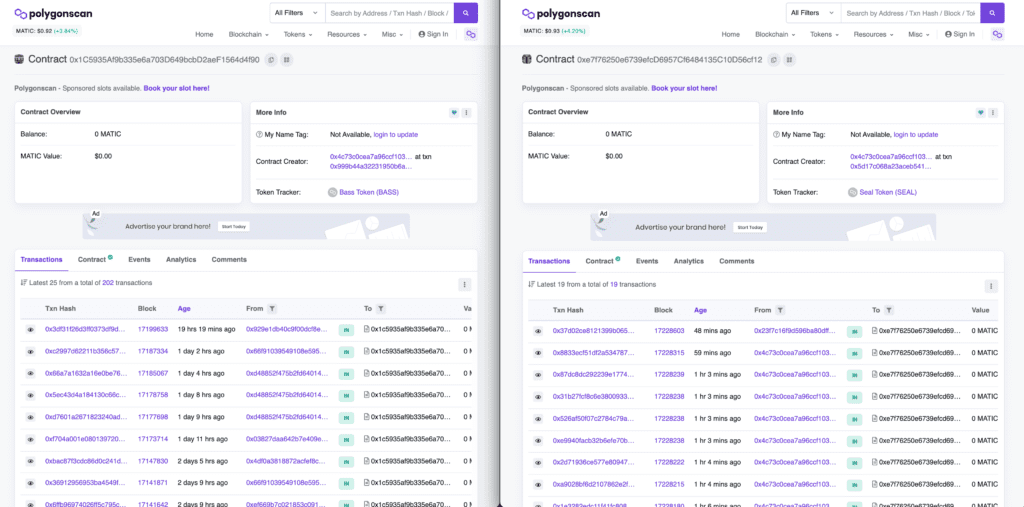The image size is (1024, 507).
Task: Click Seal Token tracker icon
Action: 852,192
